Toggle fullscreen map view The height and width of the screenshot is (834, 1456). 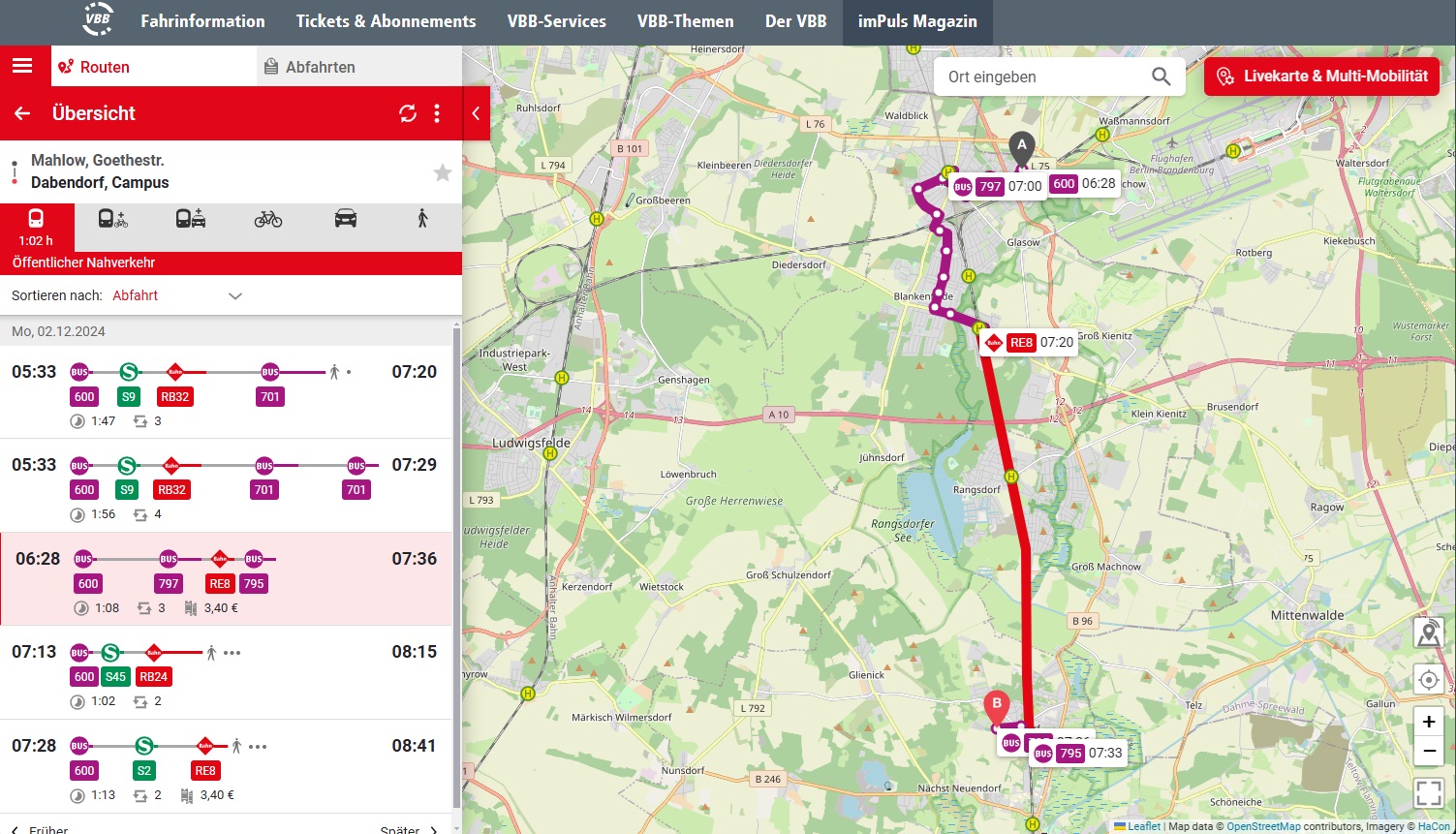(1428, 792)
